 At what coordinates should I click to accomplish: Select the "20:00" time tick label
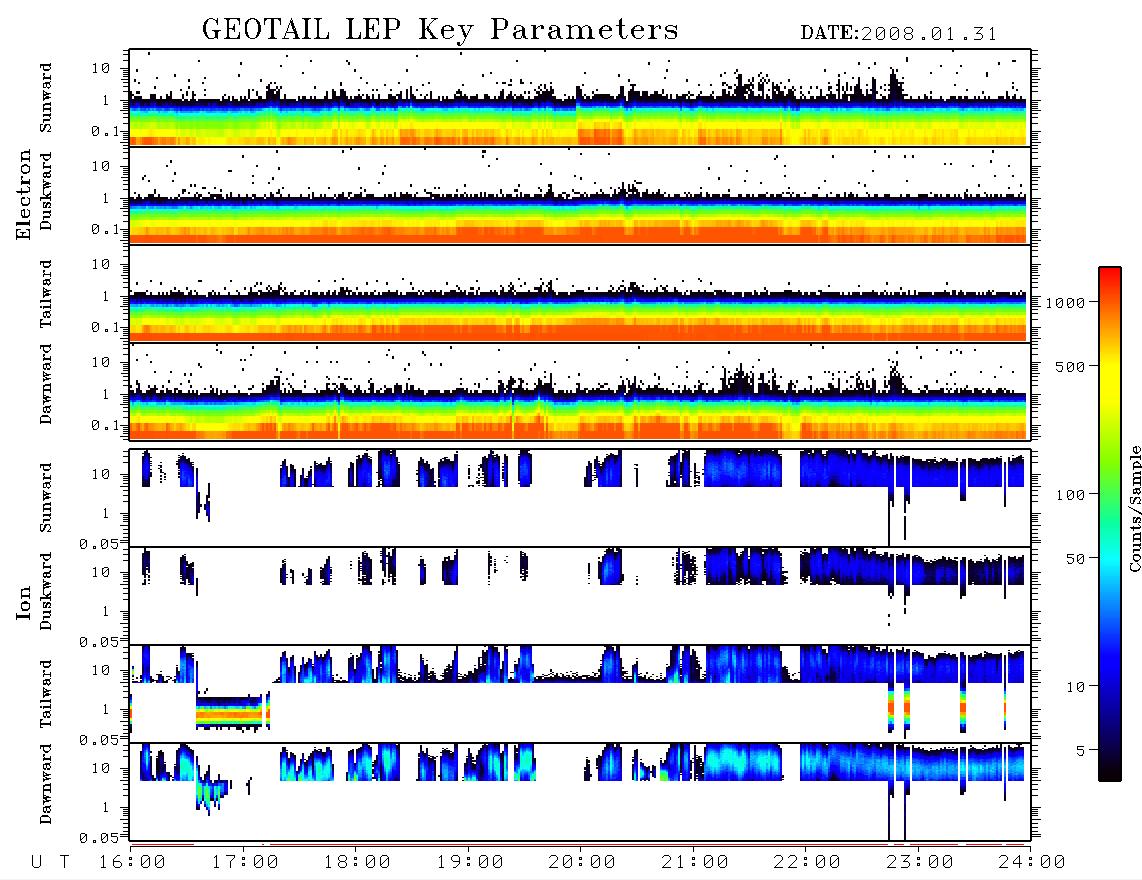coord(582,863)
